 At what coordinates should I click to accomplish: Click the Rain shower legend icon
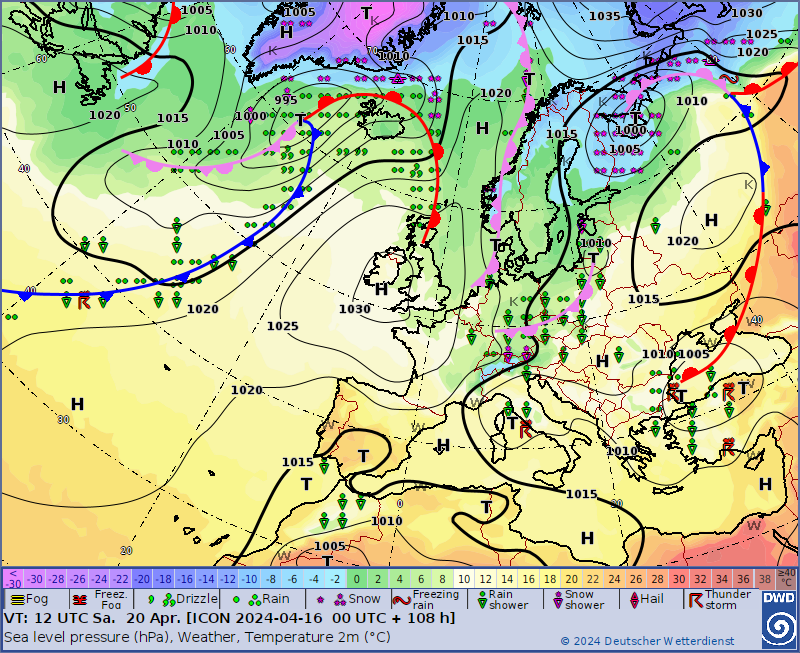pyautogui.click(x=481, y=599)
